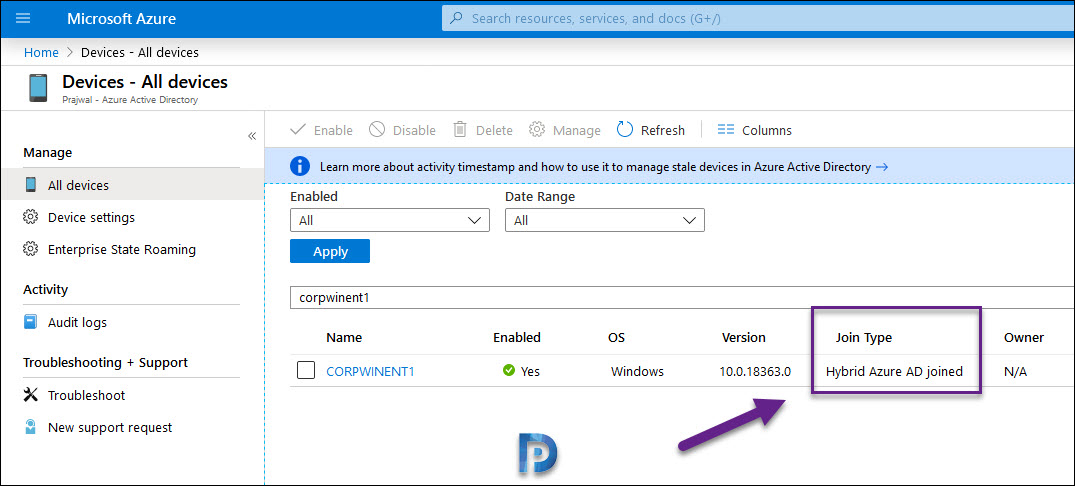Viewport: 1075px width, 486px height.
Task: Click the 10.0.18363.0 version cell
Action: coord(756,372)
